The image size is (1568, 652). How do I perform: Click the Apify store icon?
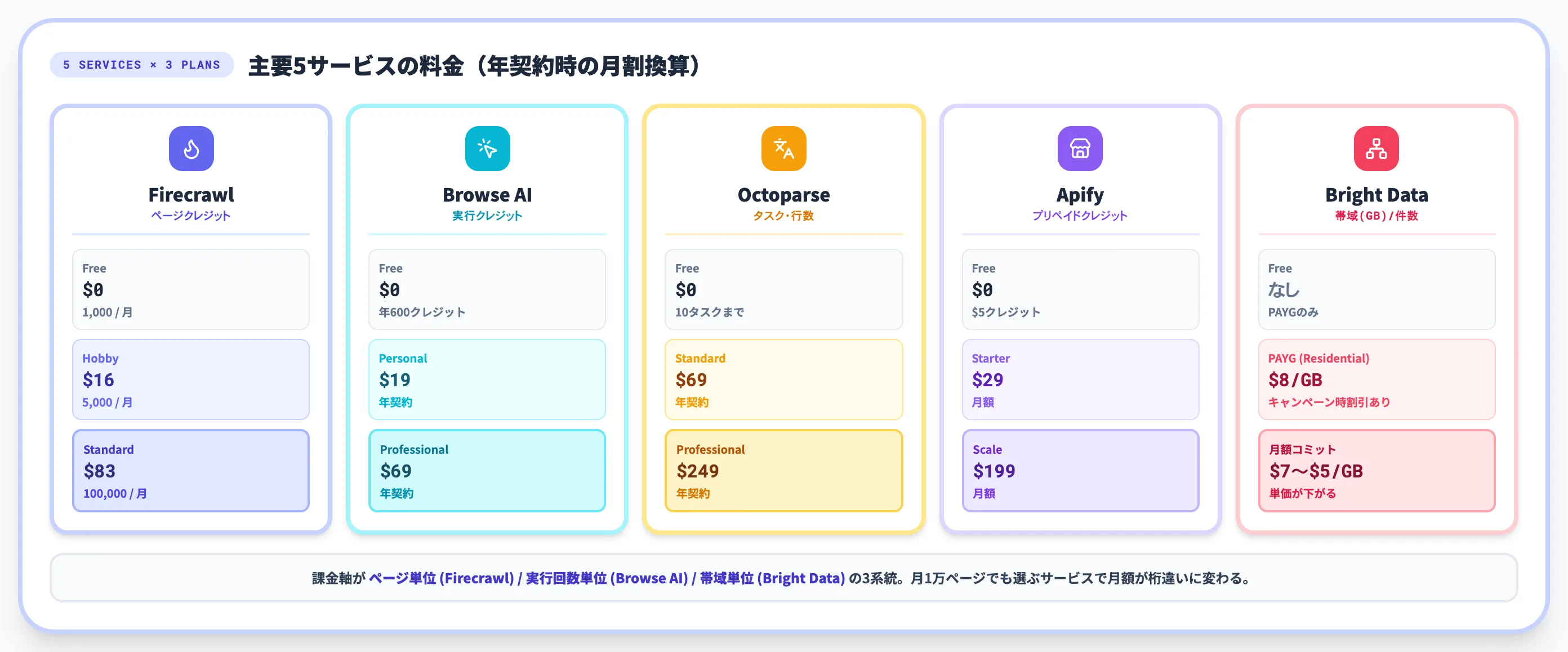coord(1080,149)
